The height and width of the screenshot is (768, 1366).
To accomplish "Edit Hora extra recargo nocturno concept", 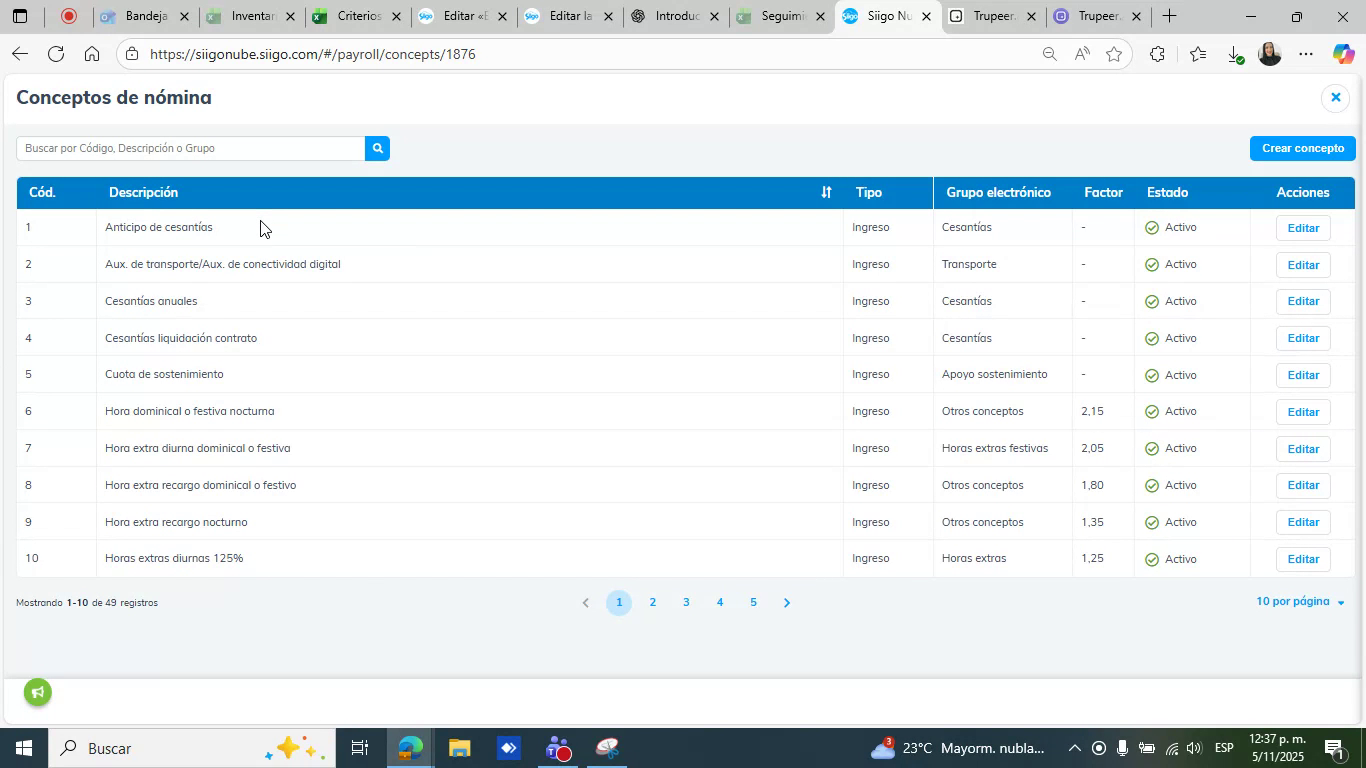I will click(1303, 522).
